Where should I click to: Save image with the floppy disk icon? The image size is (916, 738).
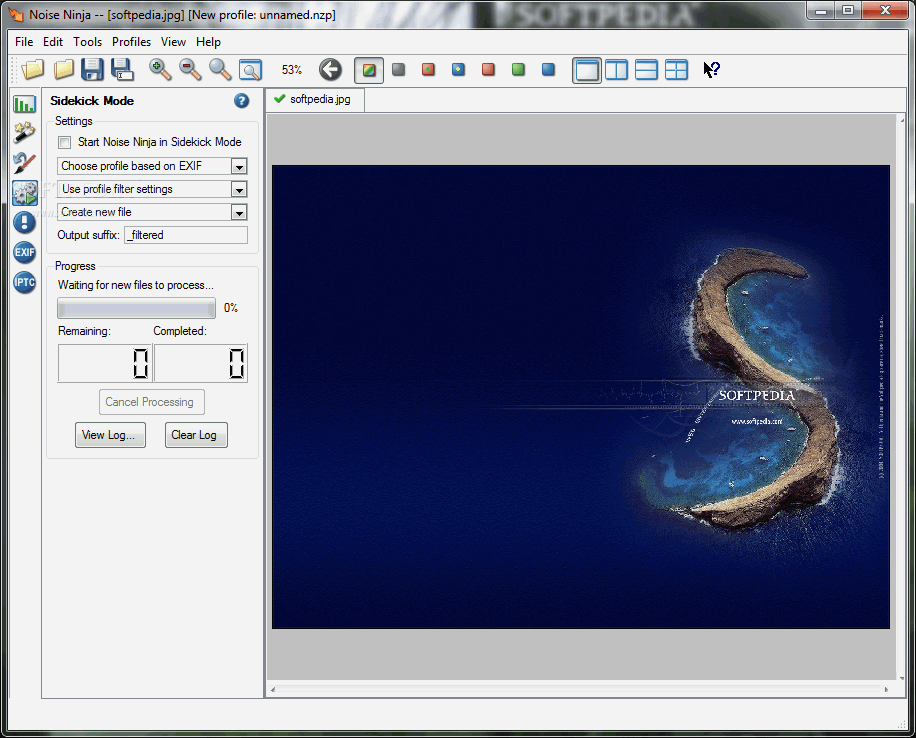(x=92, y=70)
